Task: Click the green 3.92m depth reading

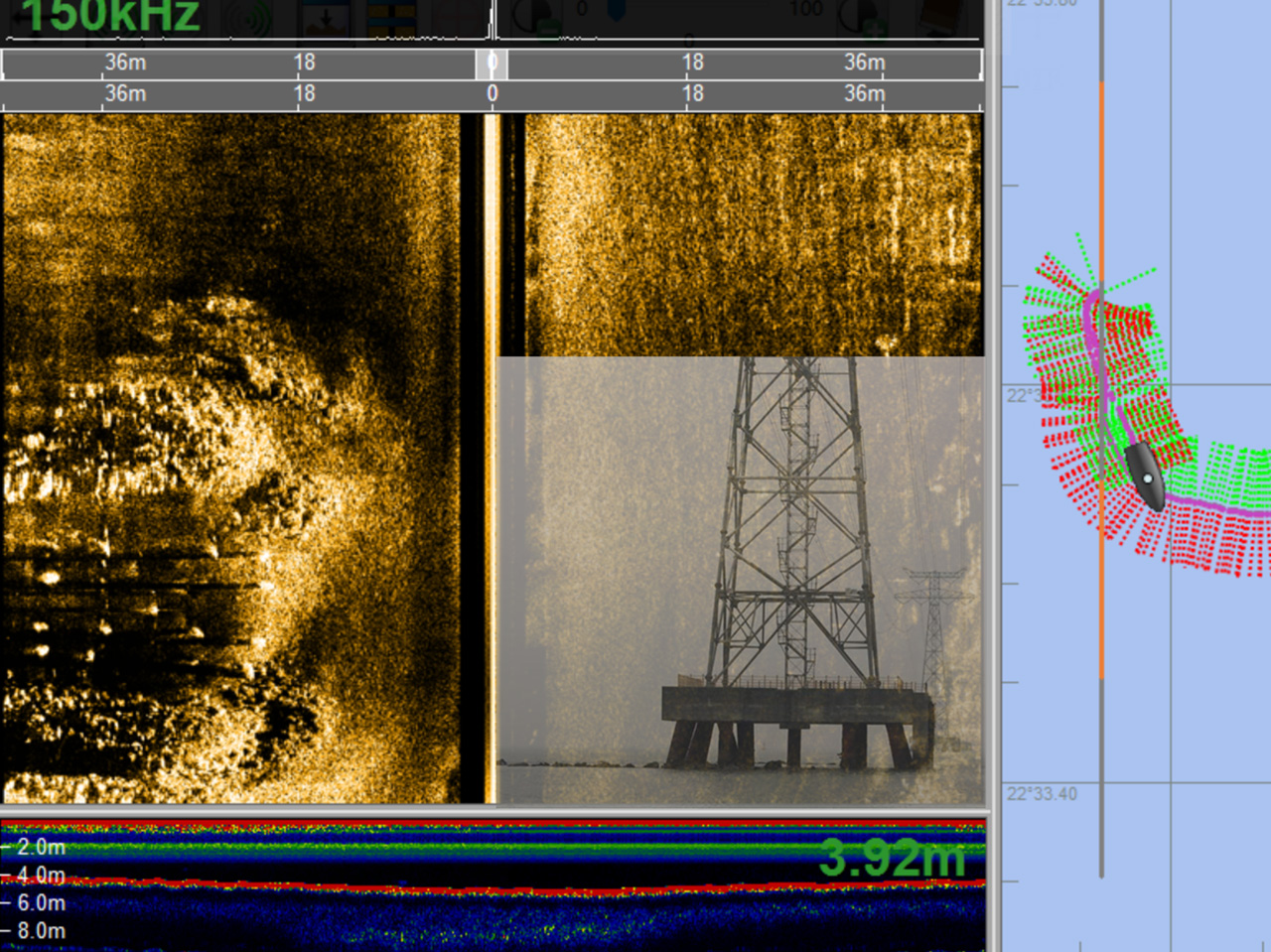Action: tap(891, 858)
